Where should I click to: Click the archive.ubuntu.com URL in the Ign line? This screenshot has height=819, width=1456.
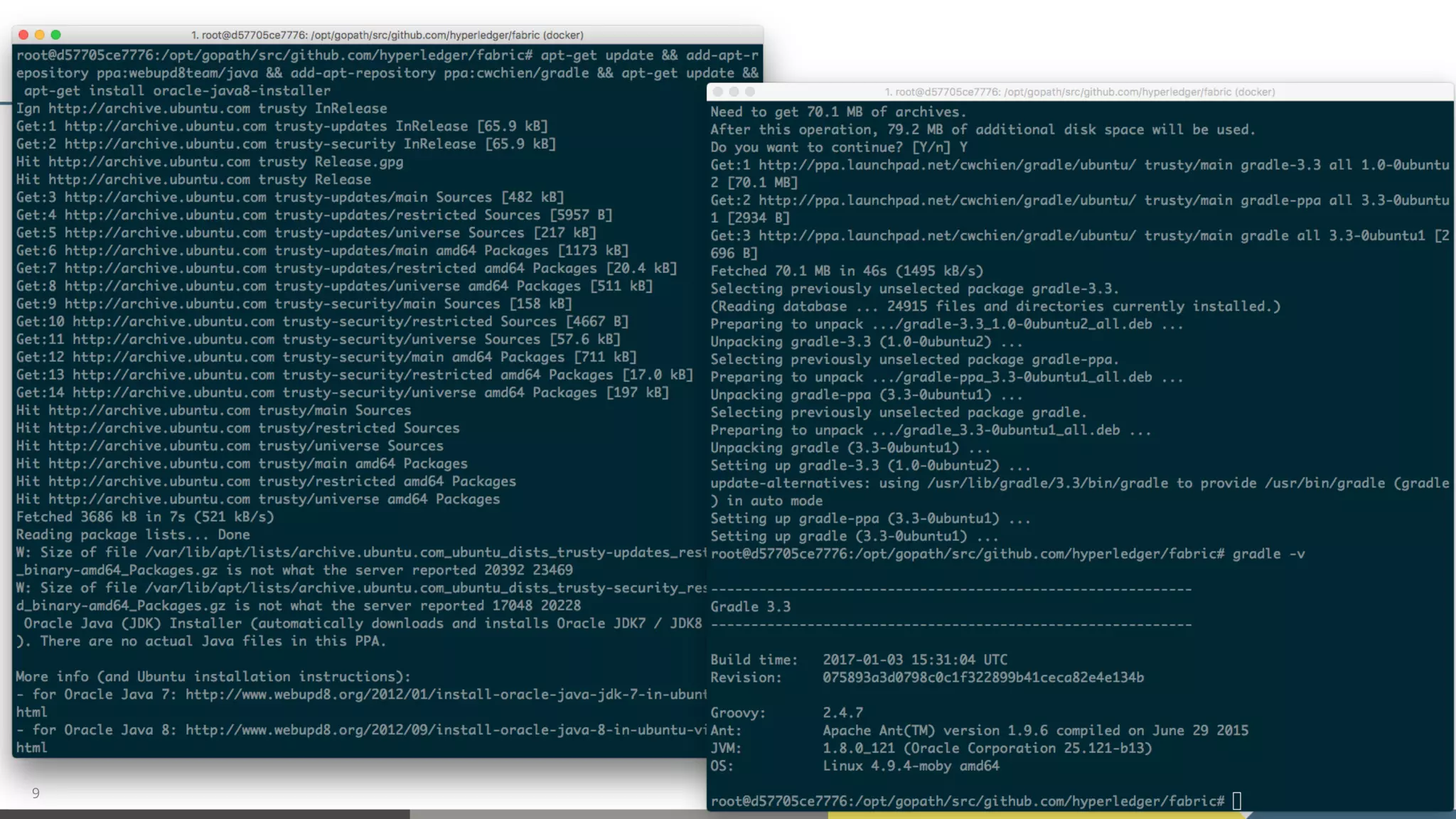click(149, 109)
